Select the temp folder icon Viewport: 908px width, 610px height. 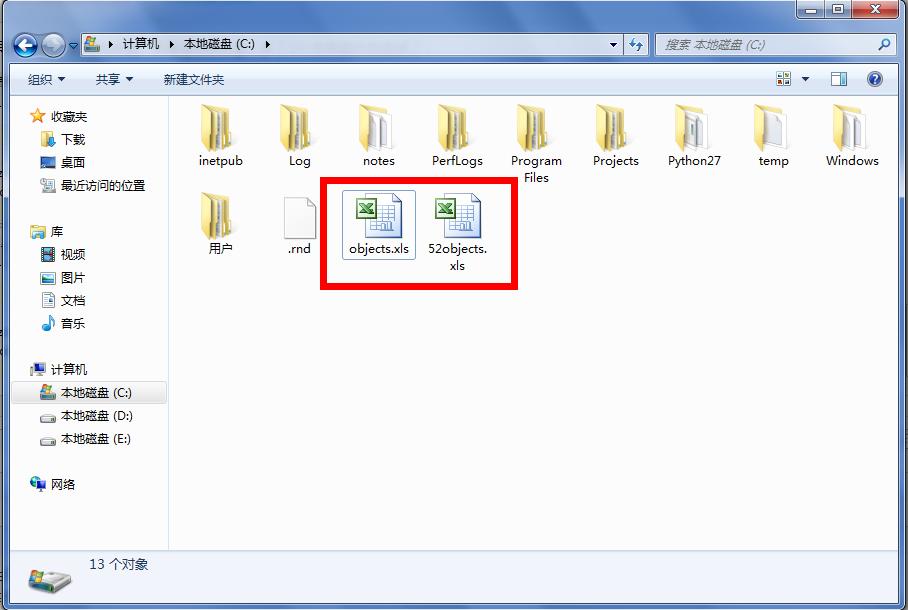771,127
